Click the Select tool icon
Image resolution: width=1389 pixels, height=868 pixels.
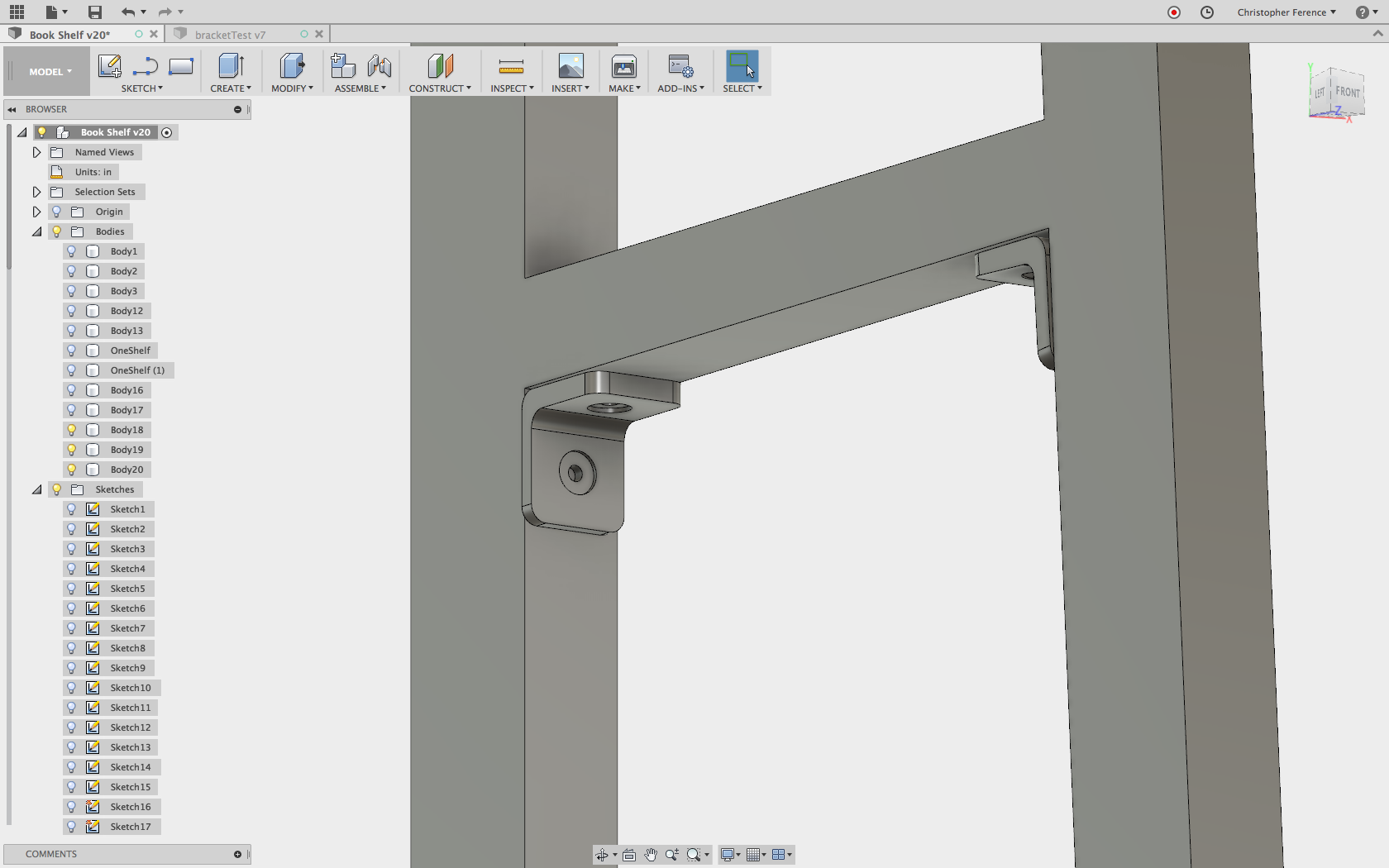tap(742, 66)
